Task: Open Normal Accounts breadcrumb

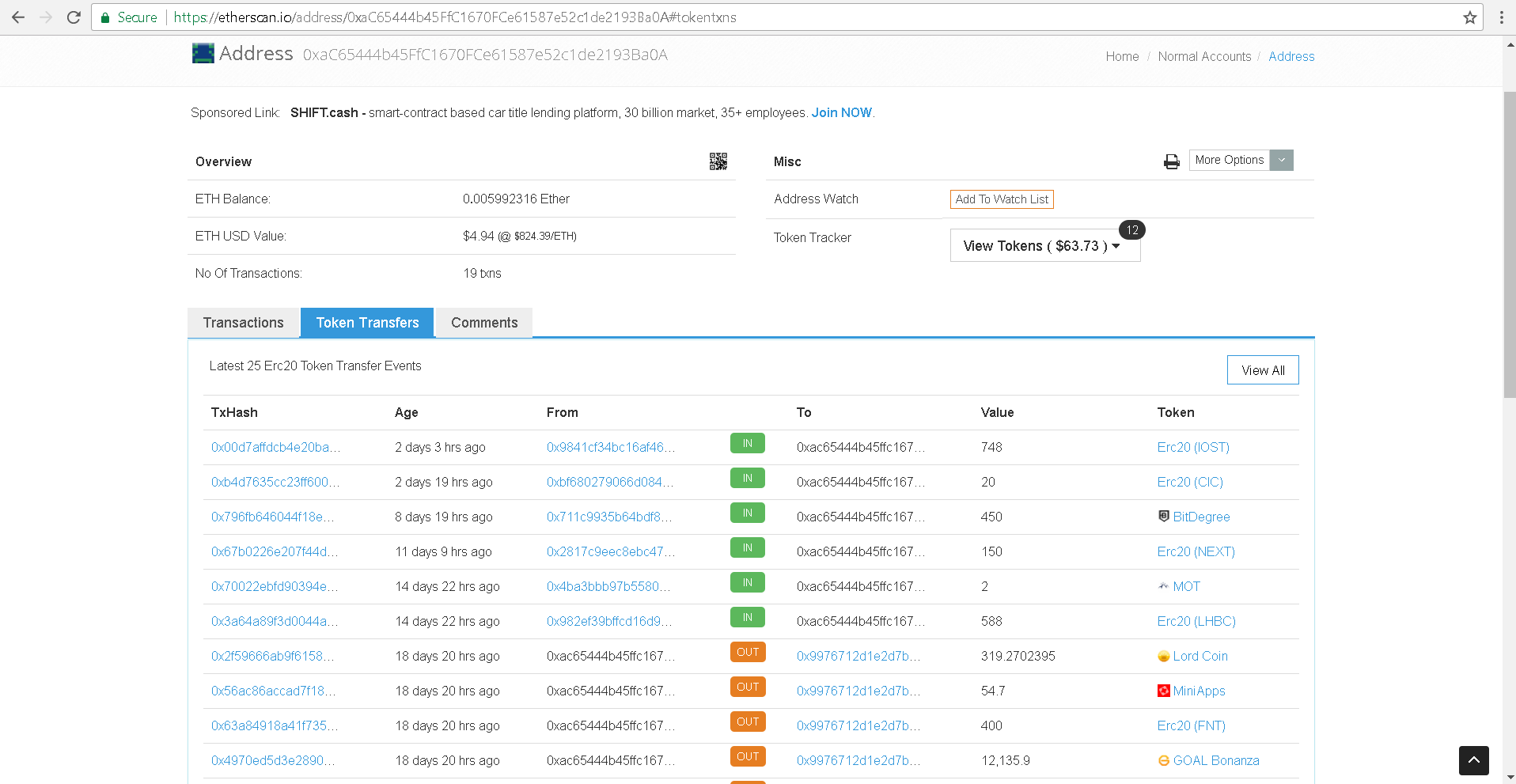Action: [x=1204, y=57]
